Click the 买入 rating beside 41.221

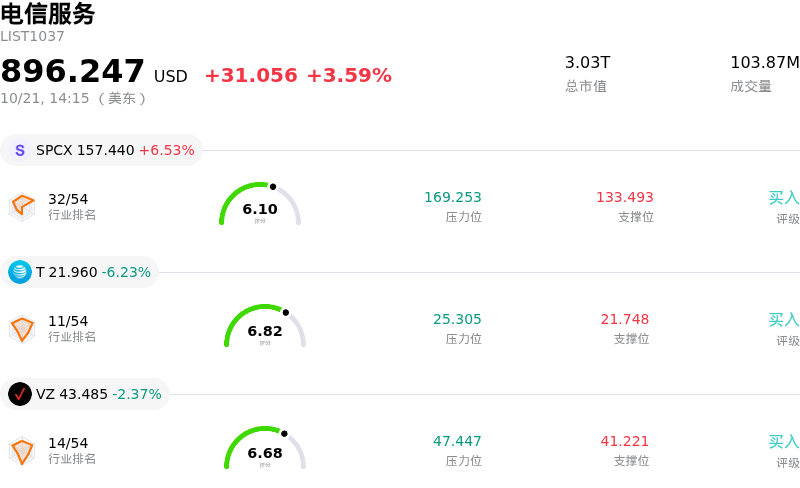click(x=784, y=442)
